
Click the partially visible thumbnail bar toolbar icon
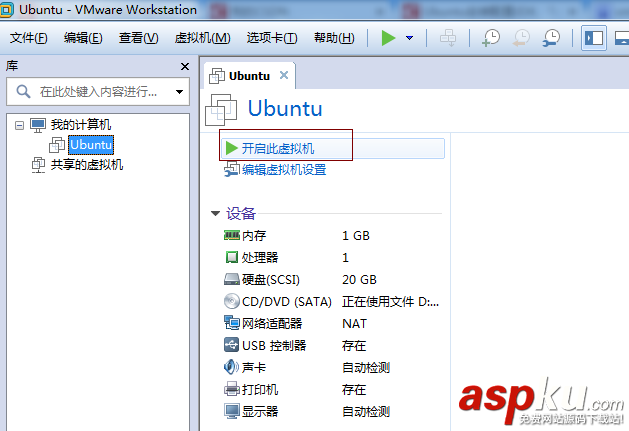click(x=622, y=38)
